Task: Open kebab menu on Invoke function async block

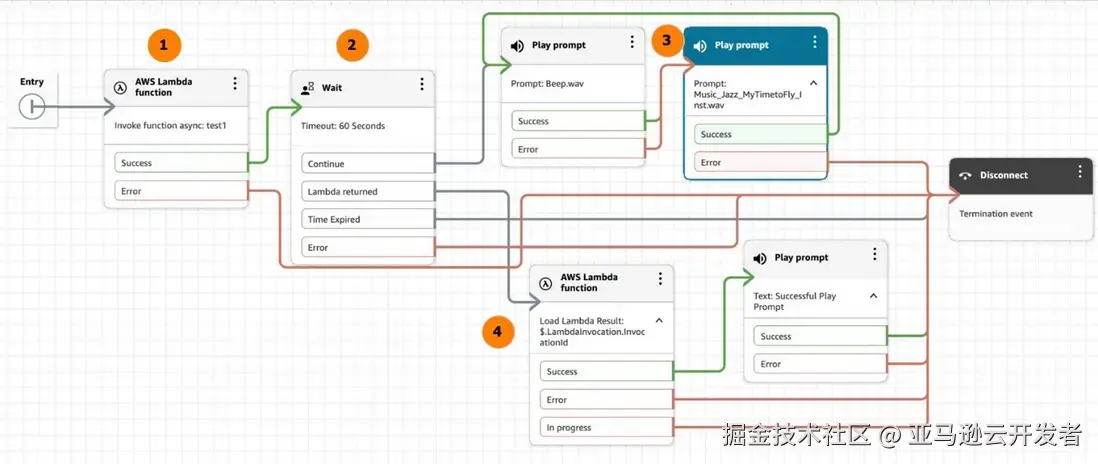Action: (235, 84)
